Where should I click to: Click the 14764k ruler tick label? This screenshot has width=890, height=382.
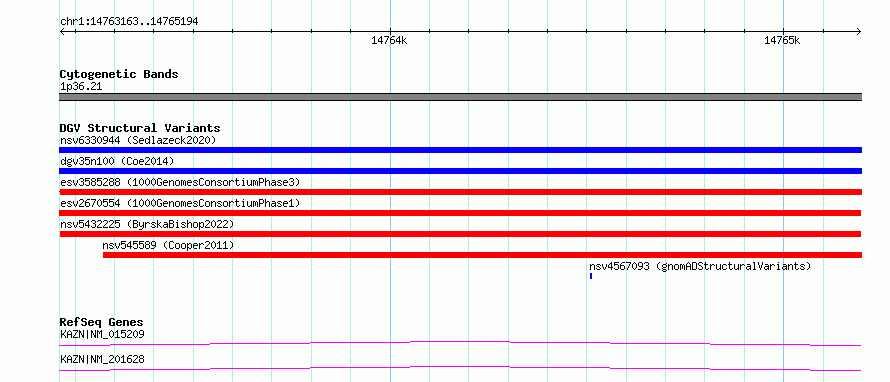click(x=389, y=40)
